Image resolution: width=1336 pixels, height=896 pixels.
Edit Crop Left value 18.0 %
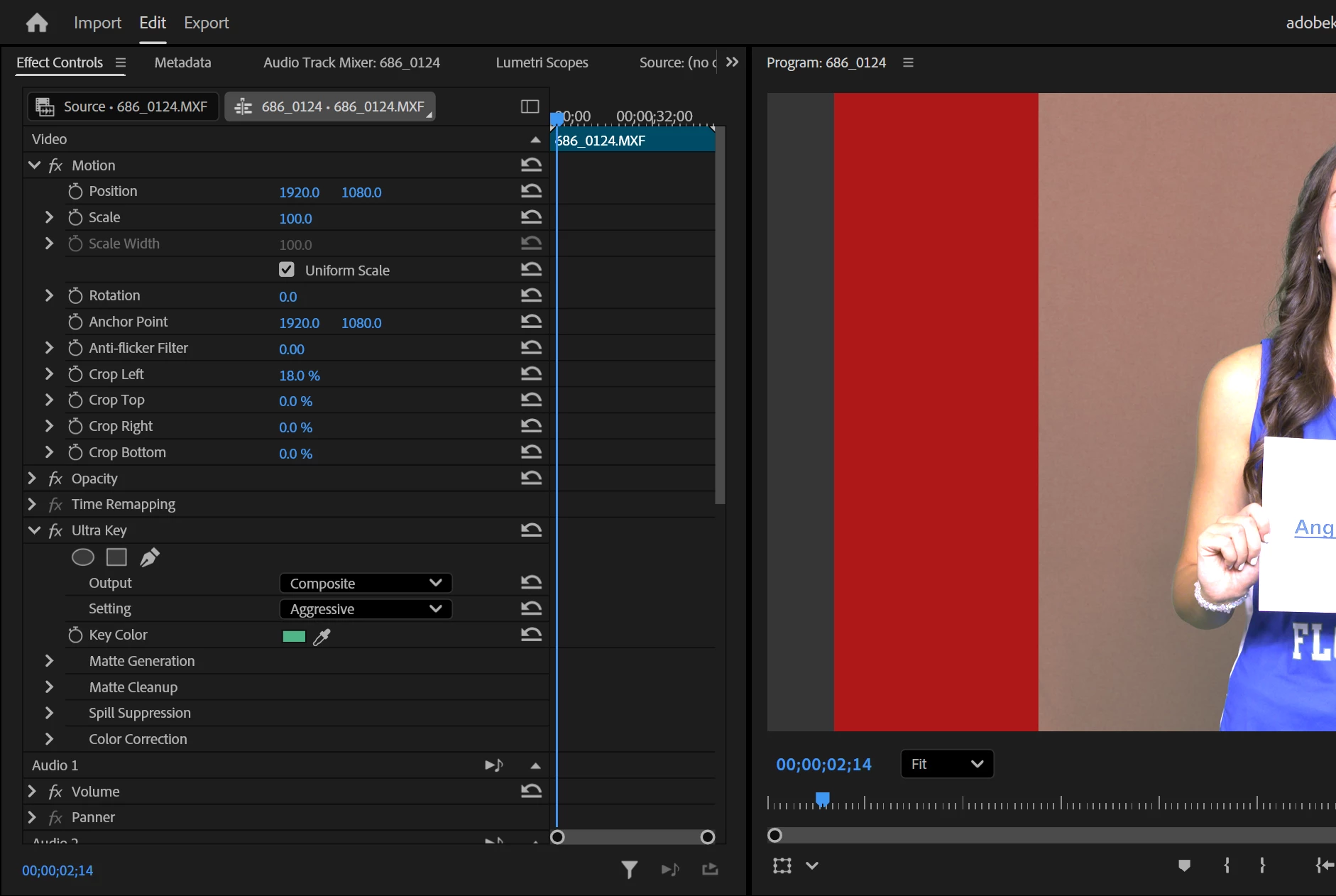(300, 376)
